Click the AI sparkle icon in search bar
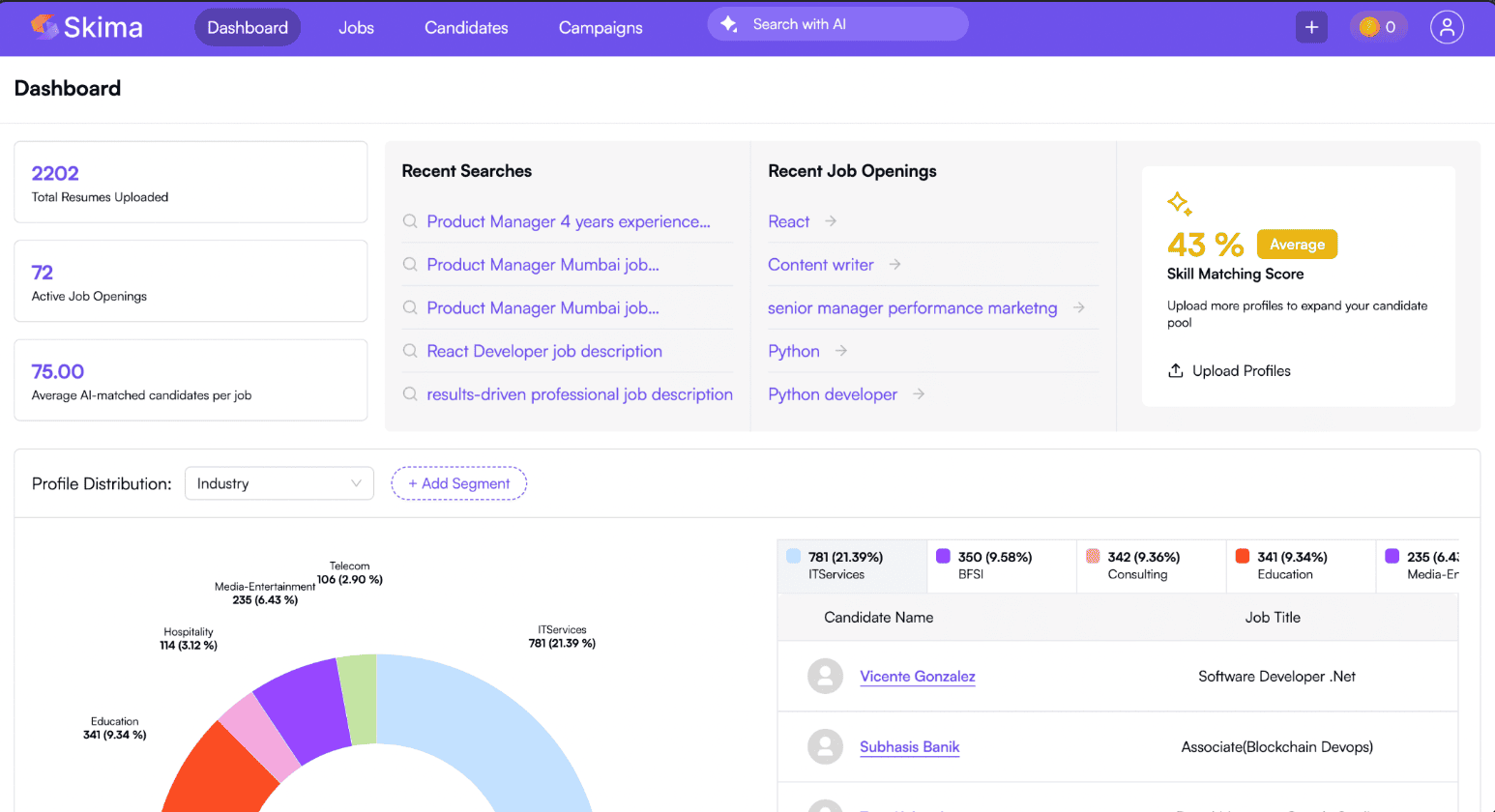Viewport: 1495px width, 812px height. [729, 24]
